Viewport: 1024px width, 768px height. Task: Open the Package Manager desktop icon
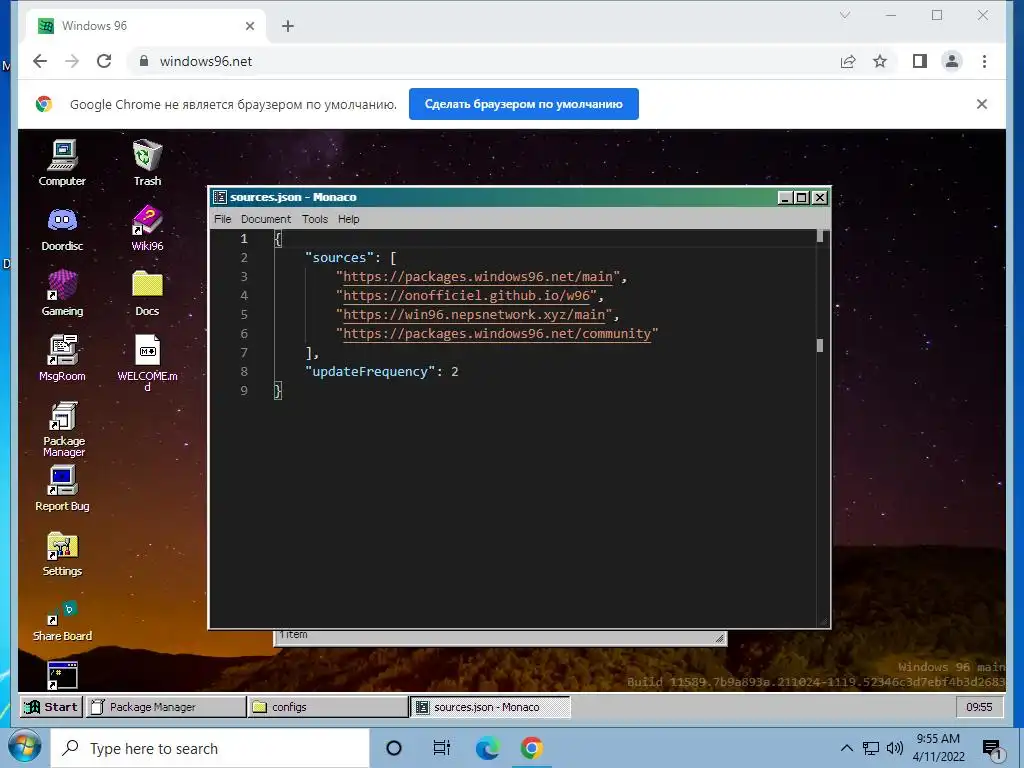click(x=63, y=429)
